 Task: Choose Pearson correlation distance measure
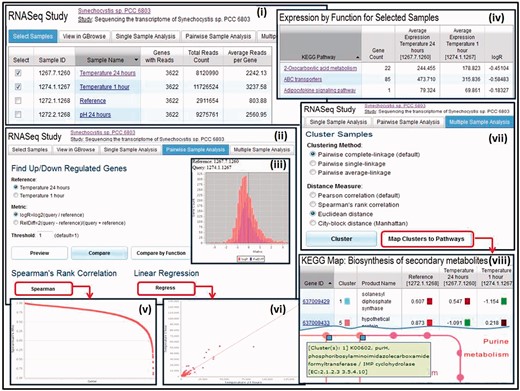[x=313, y=195]
